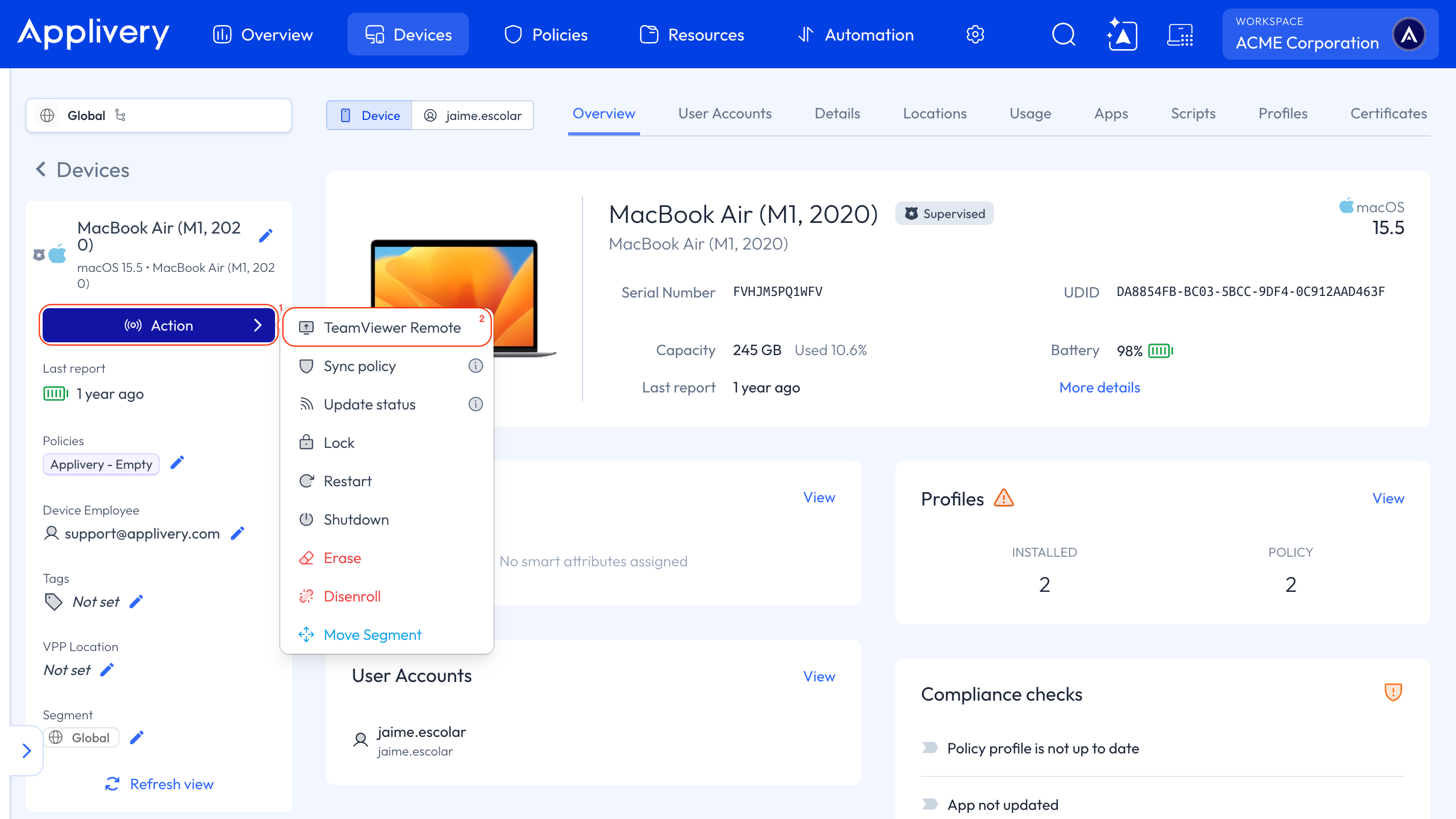The height and width of the screenshot is (819, 1456).
Task: Open the Profiles tab
Action: tap(1282, 114)
